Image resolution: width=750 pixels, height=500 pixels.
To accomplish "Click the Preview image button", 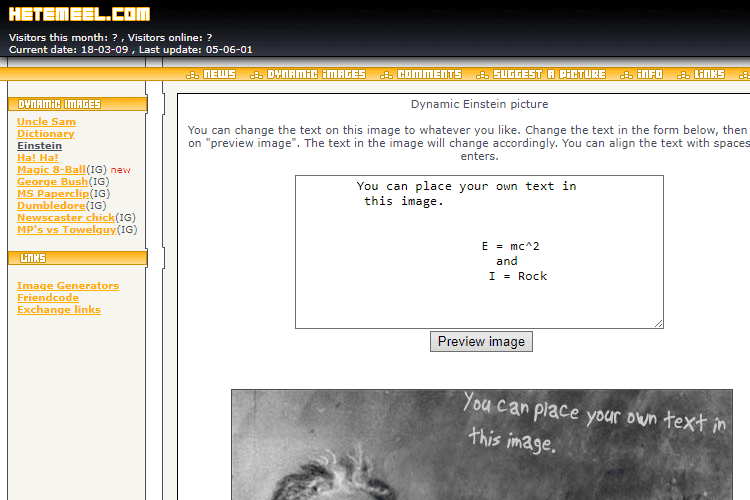I will click(481, 342).
